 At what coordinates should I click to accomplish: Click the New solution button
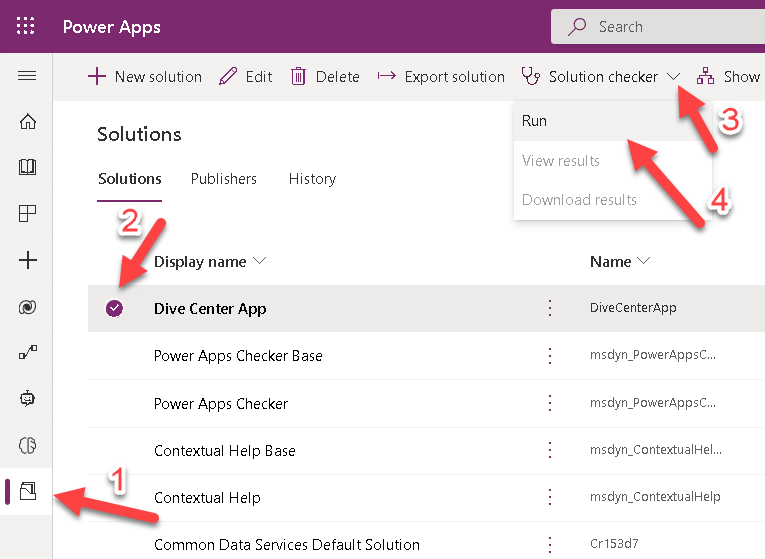pyautogui.click(x=145, y=77)
